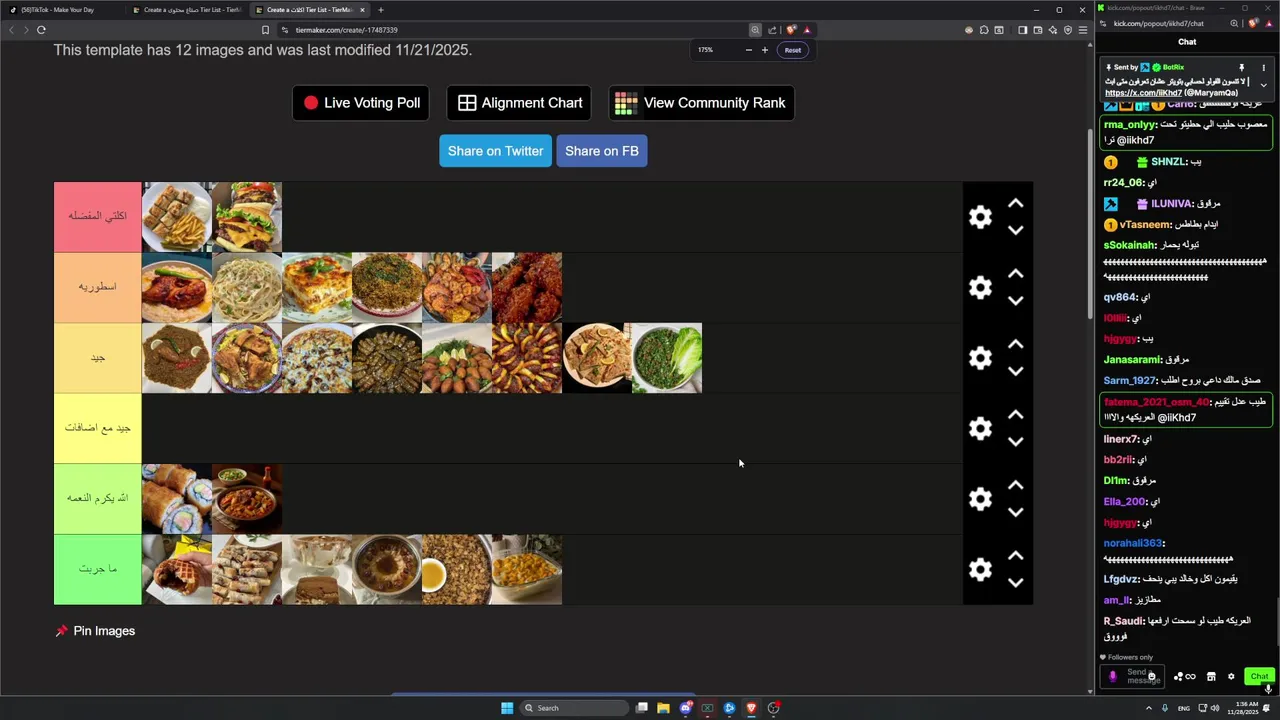Viewport: 1280px width, 720px height.
Task: Open Brave main hamburger menu
Action: click(1082, 30)
